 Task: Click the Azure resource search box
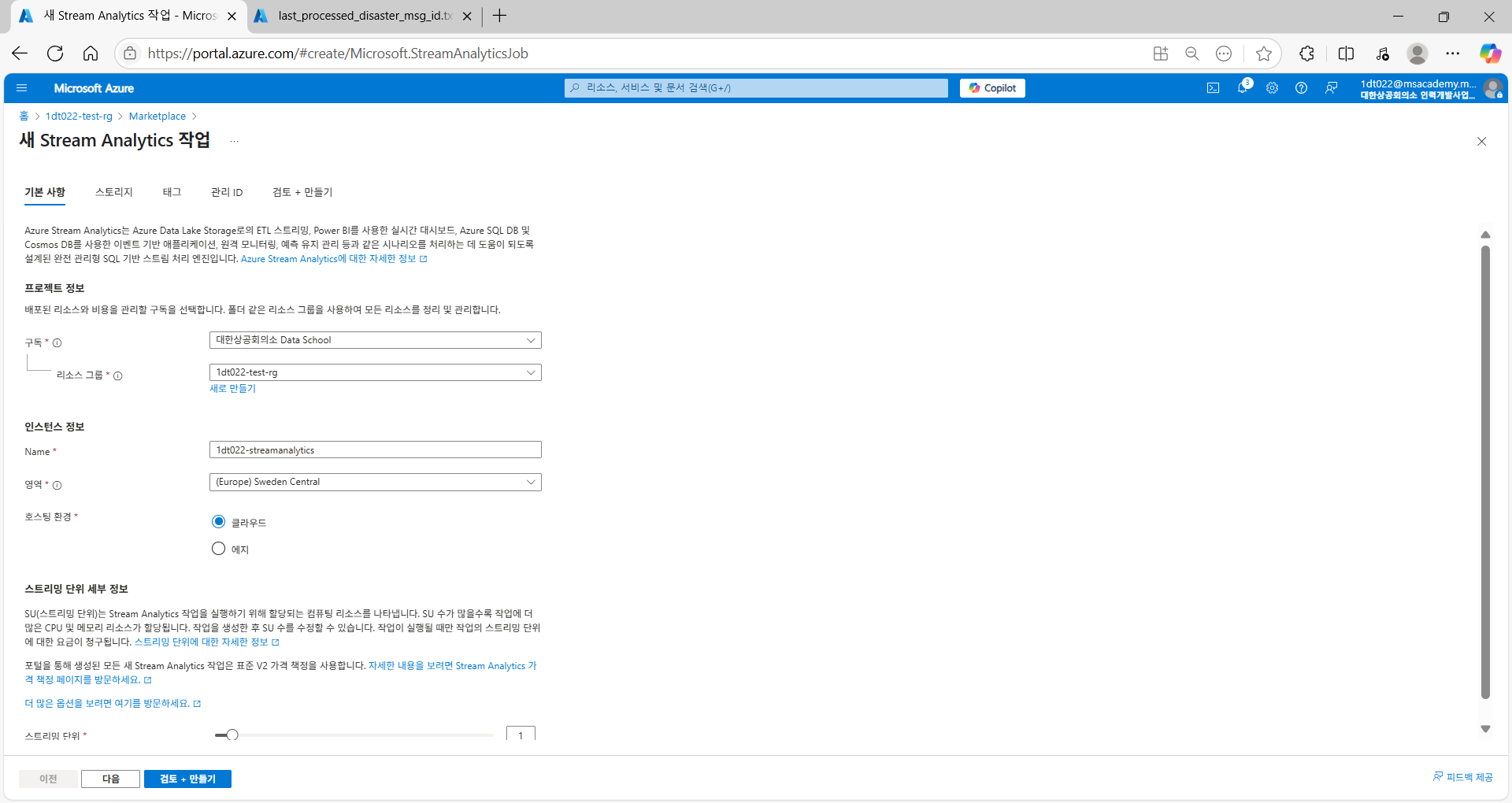pos(756,88)
